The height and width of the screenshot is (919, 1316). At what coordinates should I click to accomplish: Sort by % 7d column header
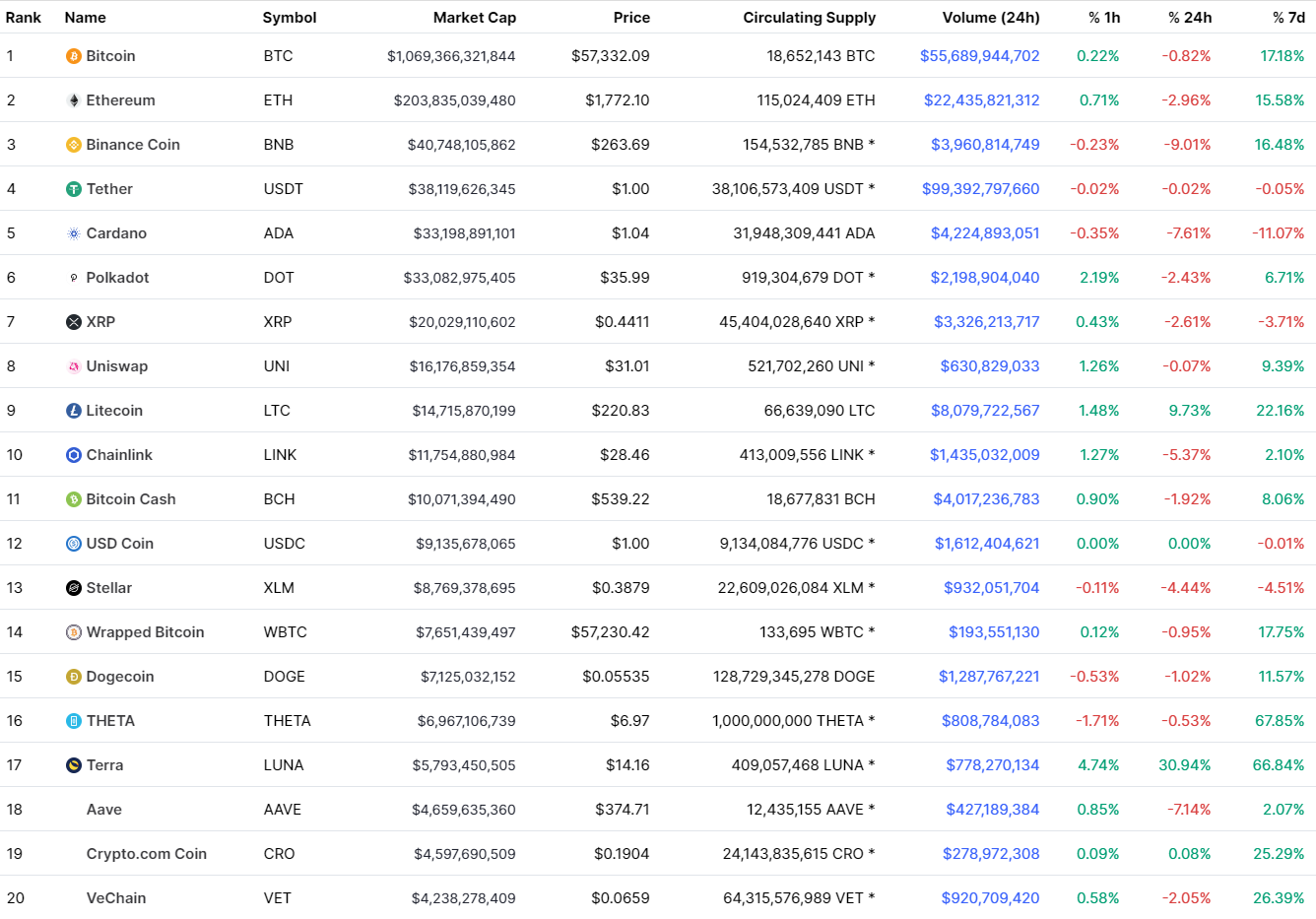(1288, 17)
